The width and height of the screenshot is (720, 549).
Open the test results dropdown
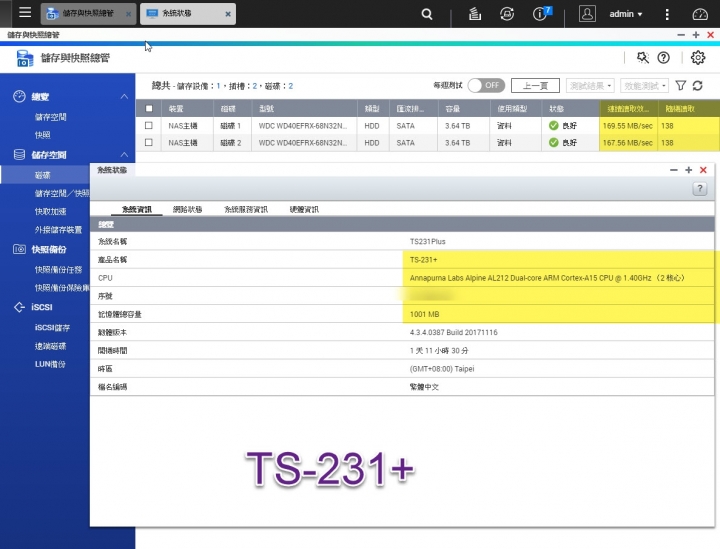pyautogui.click(x=590, y=86)
